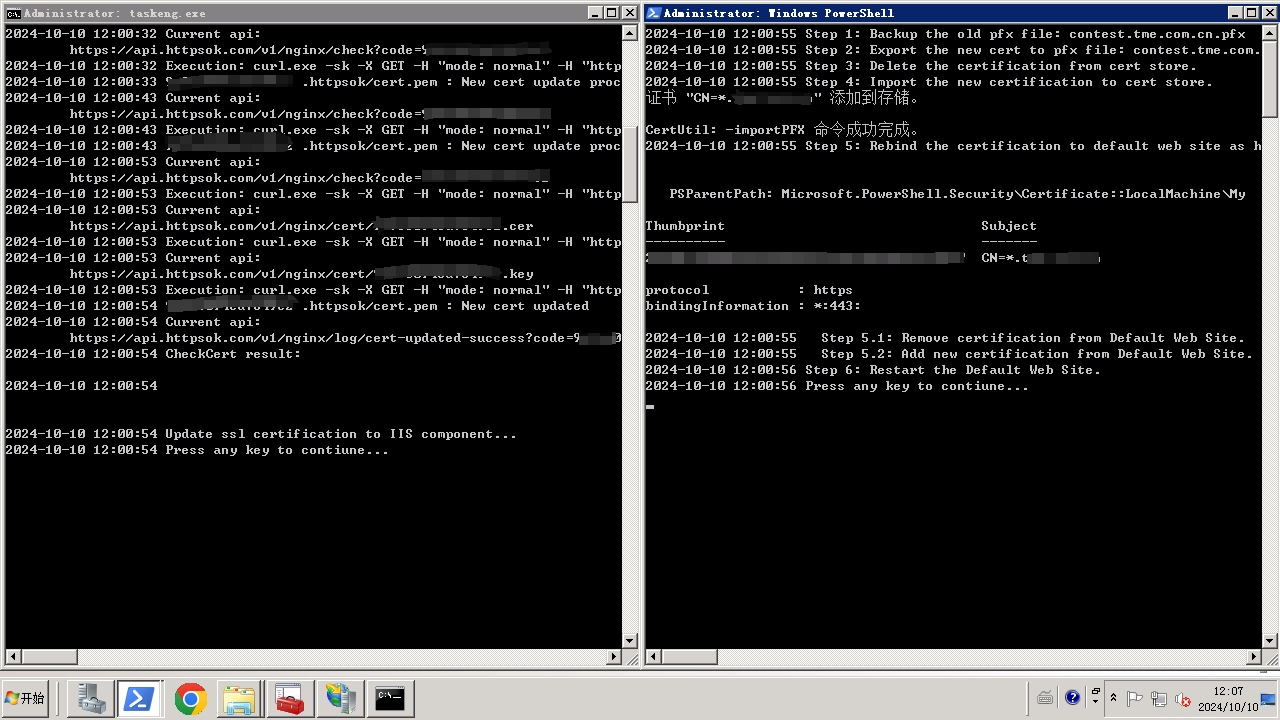Image resolution: width=1280 pixels, height=720 pixels.
Task: Click the API URL ending in .cer
Action: point(301,226)
